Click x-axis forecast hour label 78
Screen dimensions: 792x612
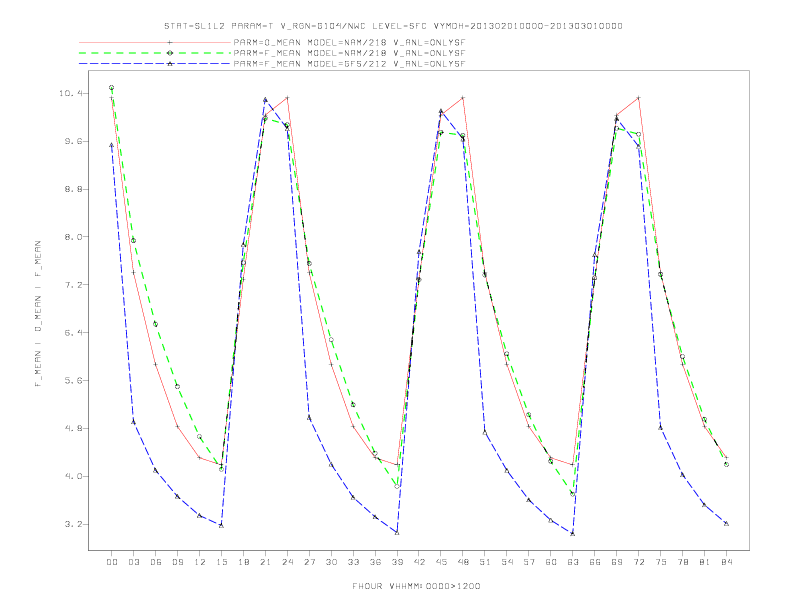coord(682,562)
